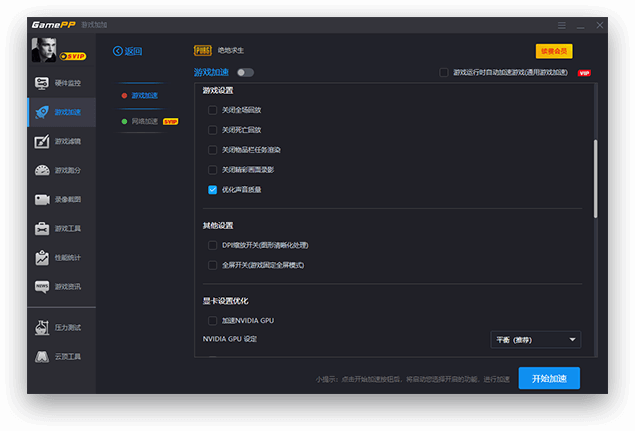635x431 pixels.
Task: Toggle the 游戏加速 switch on
Action: point(245,72)
